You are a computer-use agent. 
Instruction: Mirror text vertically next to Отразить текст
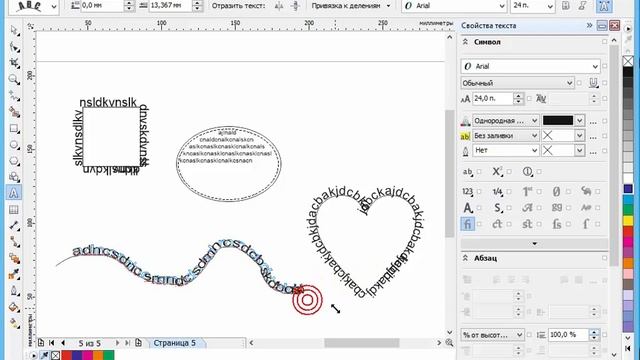coord(296,6)
